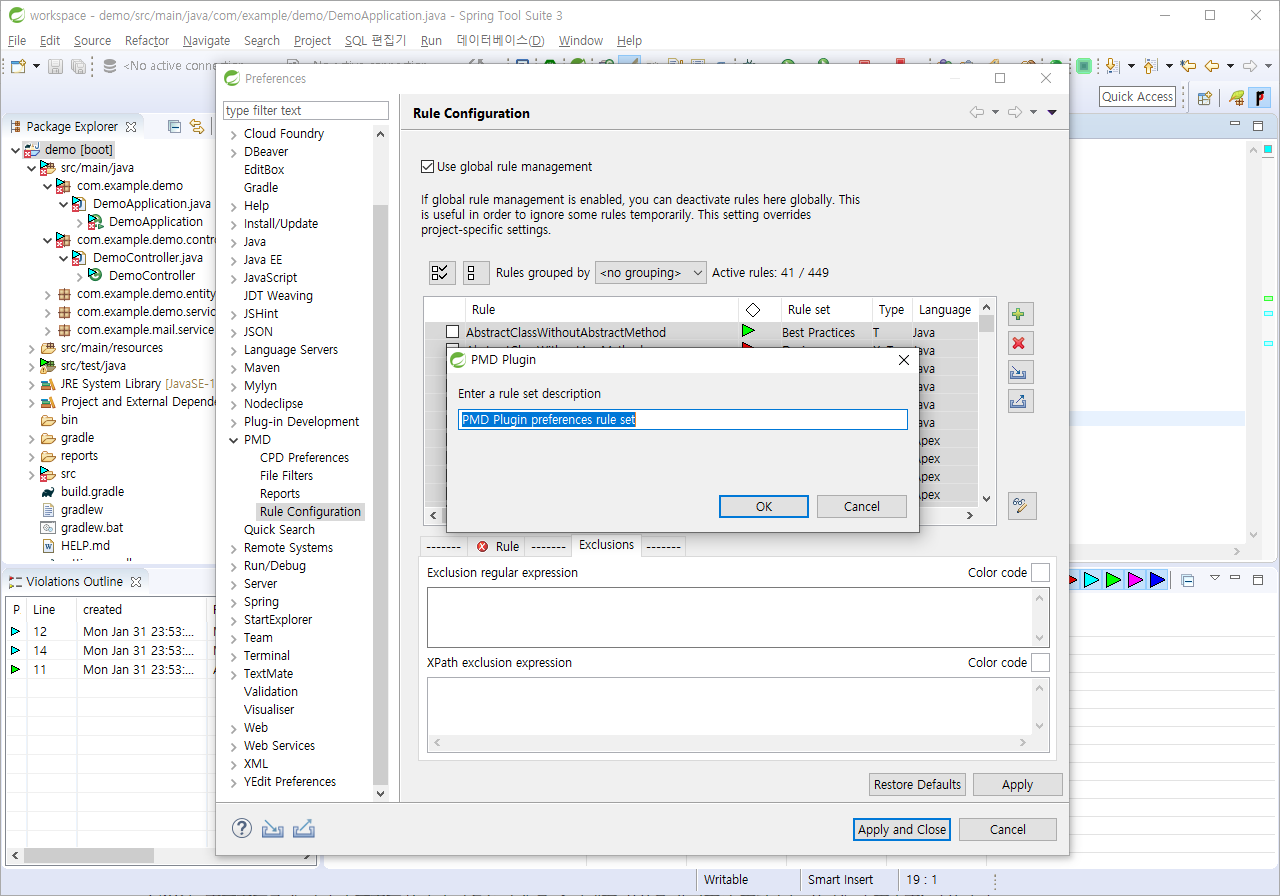Select build.gradle in Package Explorer
1280x896 pixels.
tap(92, 492)
